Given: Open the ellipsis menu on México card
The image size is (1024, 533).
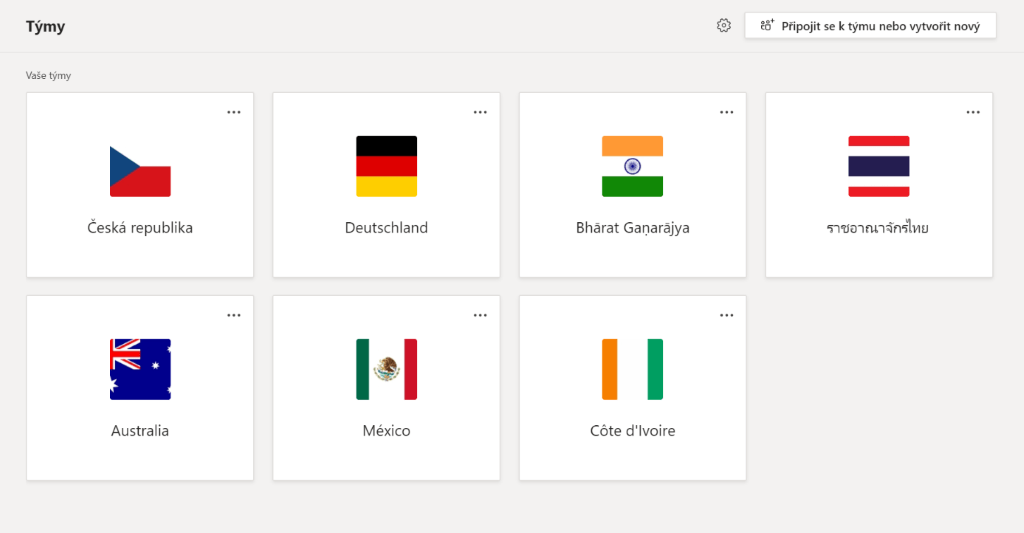Looking at the screenshot, I should [480, 315].
